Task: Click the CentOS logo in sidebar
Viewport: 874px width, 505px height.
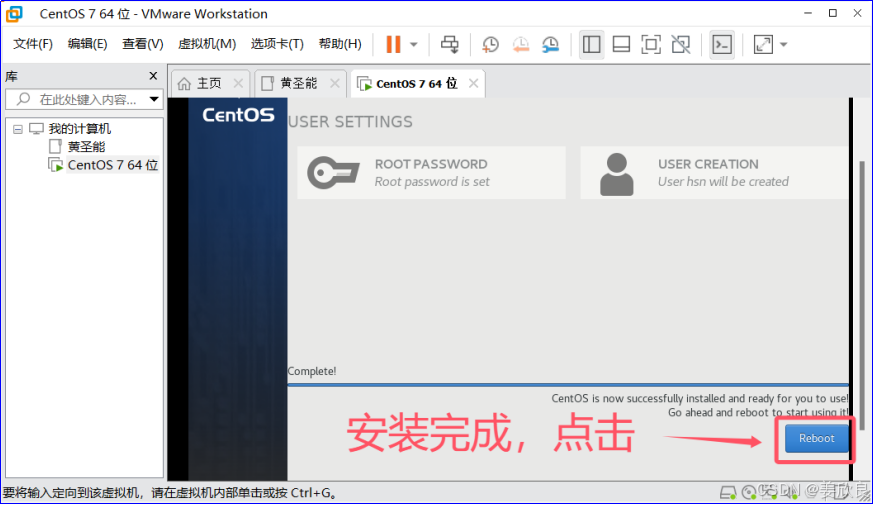Action: pyautogui.click(x=238, y=115)
